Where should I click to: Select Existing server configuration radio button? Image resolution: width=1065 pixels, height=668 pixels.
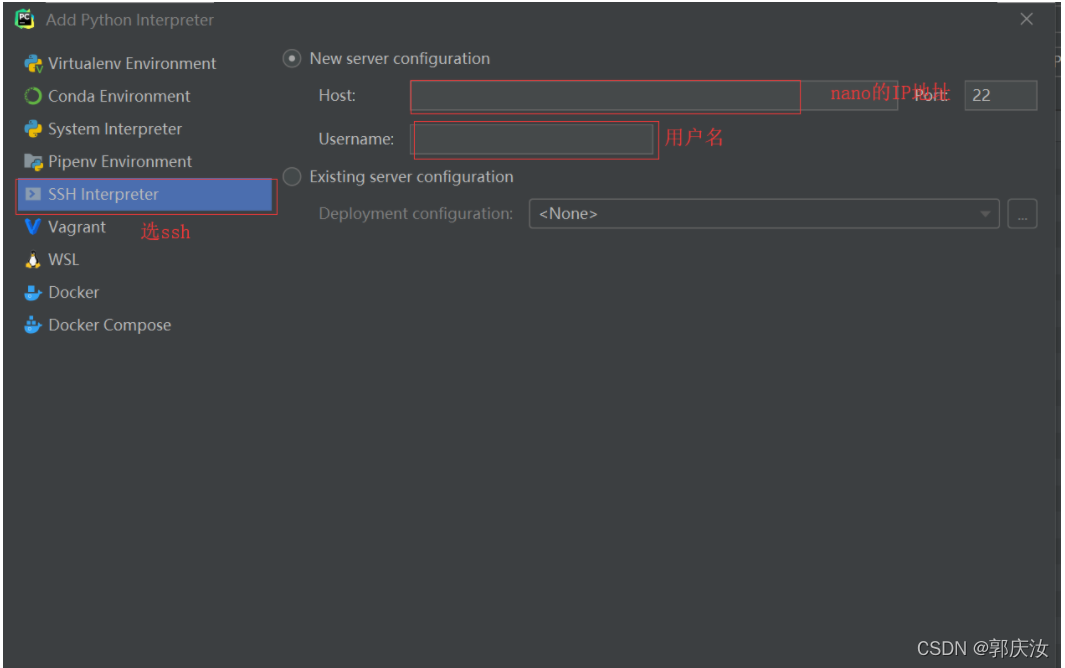pyautogui.click(x=292, y=177)
